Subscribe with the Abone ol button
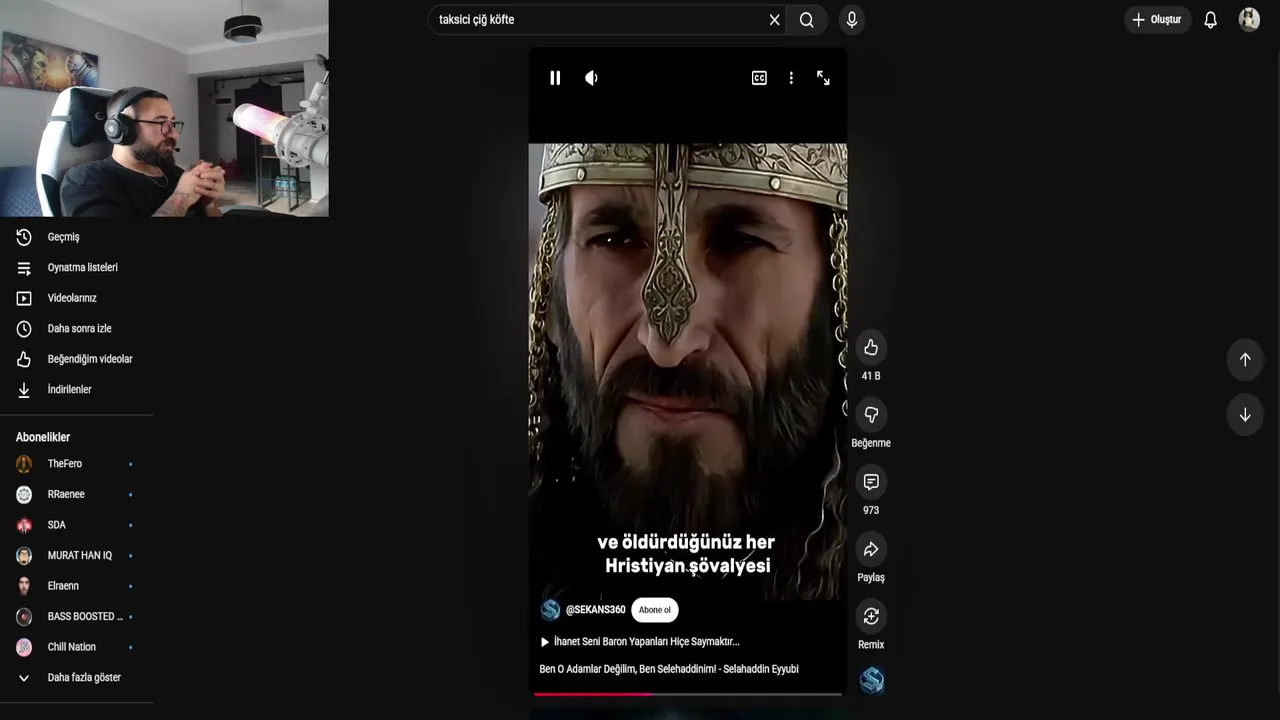The height and width of the screenshot is (720, 1280). (x=655, y=610)
